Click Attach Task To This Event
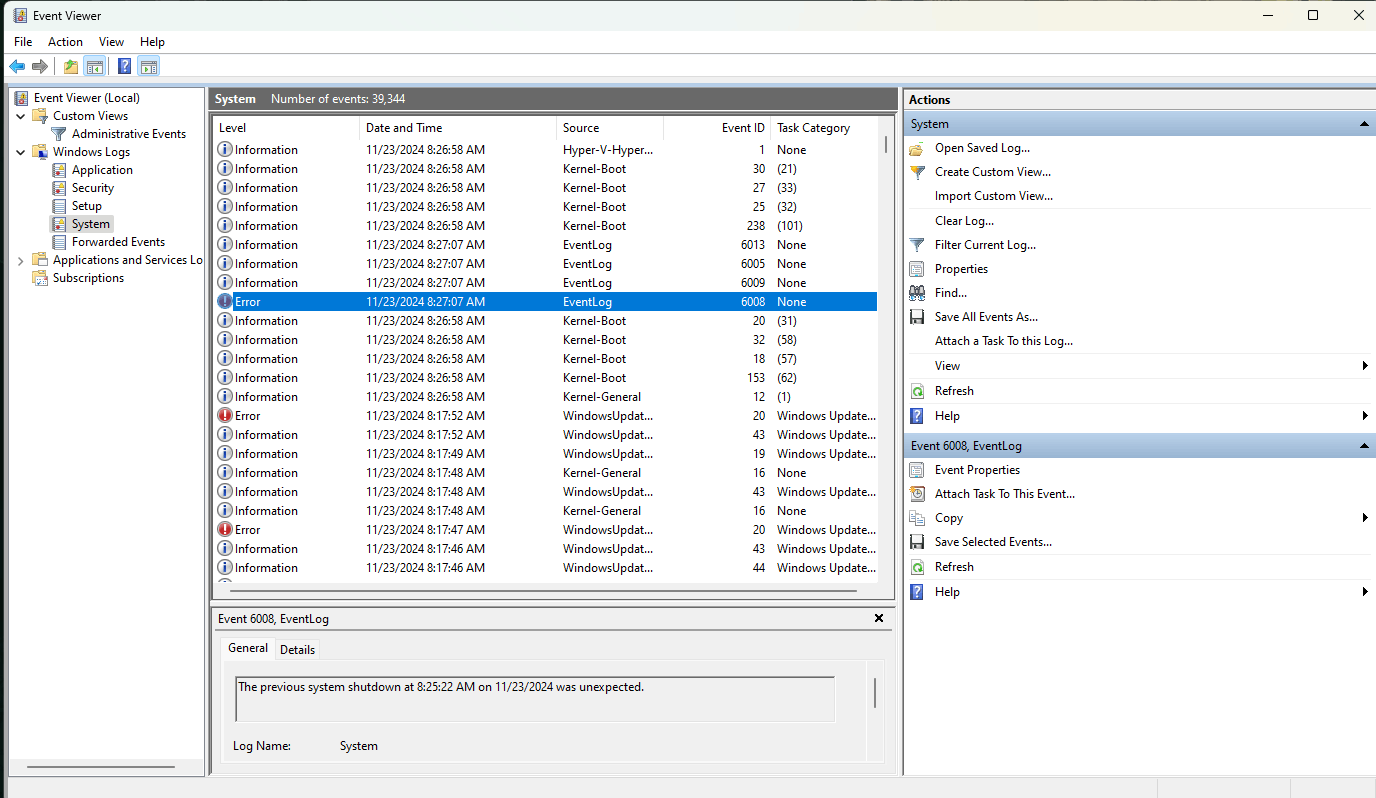The image size is (1376, 798). (x=1005, y=494)
